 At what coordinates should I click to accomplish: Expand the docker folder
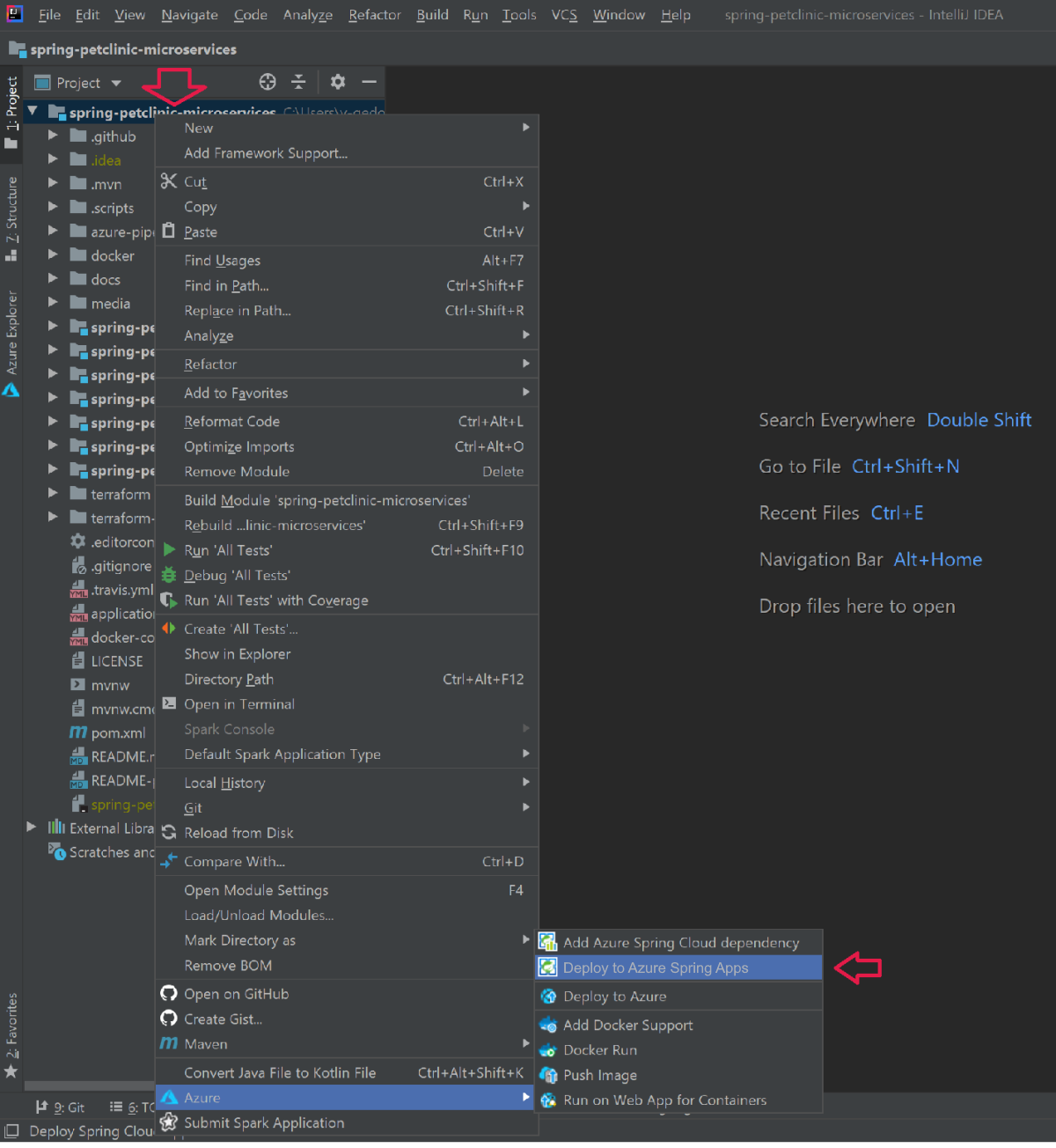(53, 254)
